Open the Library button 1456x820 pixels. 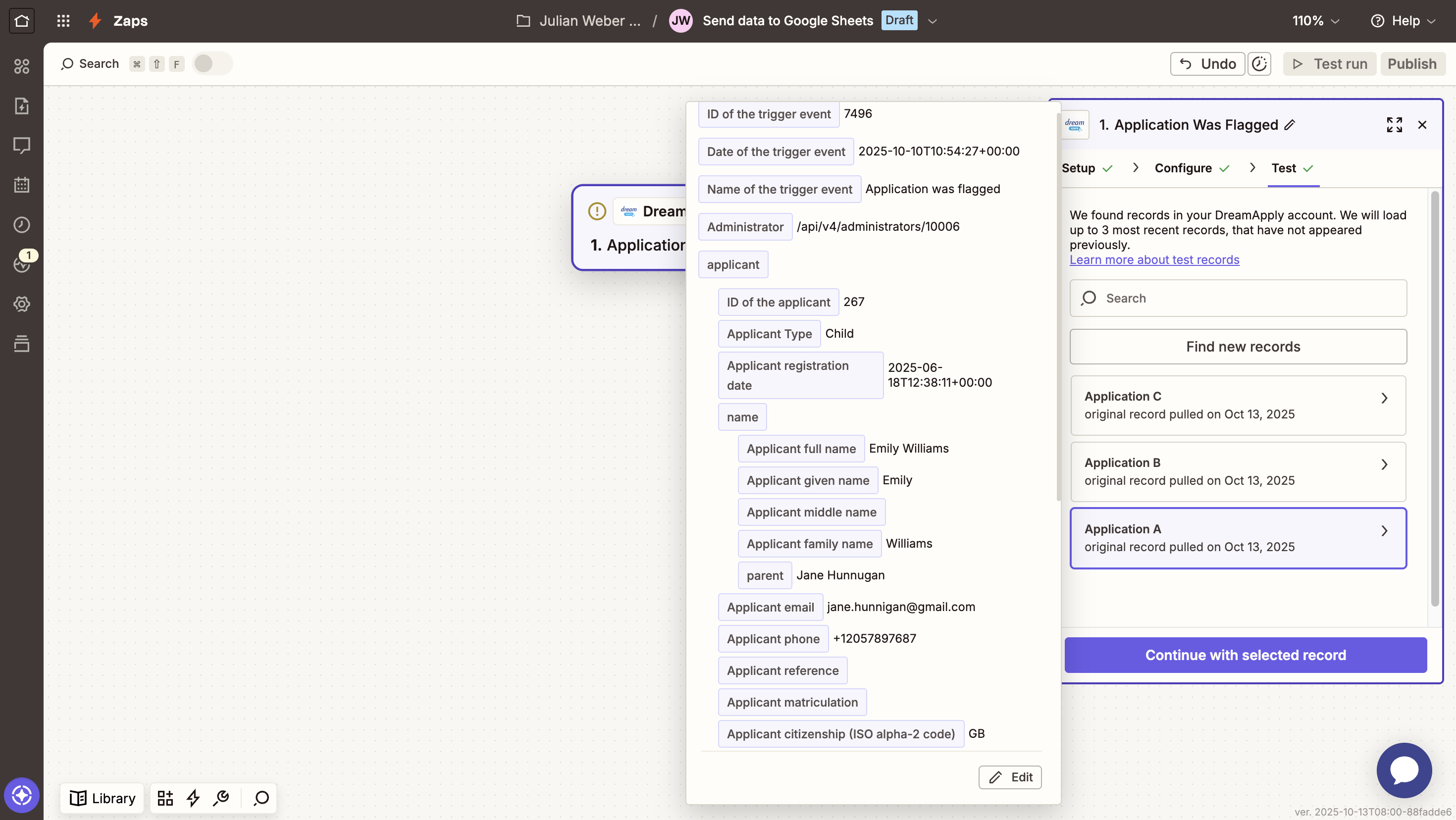click(103, 798)
